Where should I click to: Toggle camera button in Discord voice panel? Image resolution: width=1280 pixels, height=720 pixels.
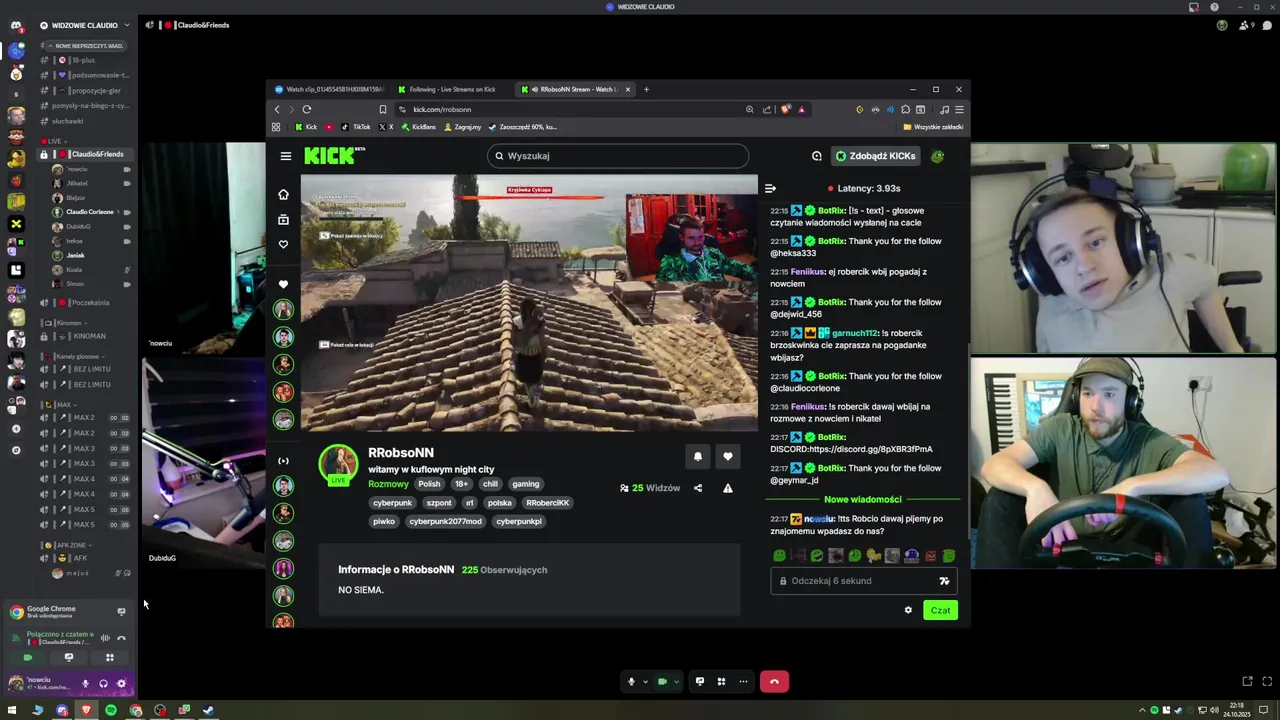pos(27,657)
